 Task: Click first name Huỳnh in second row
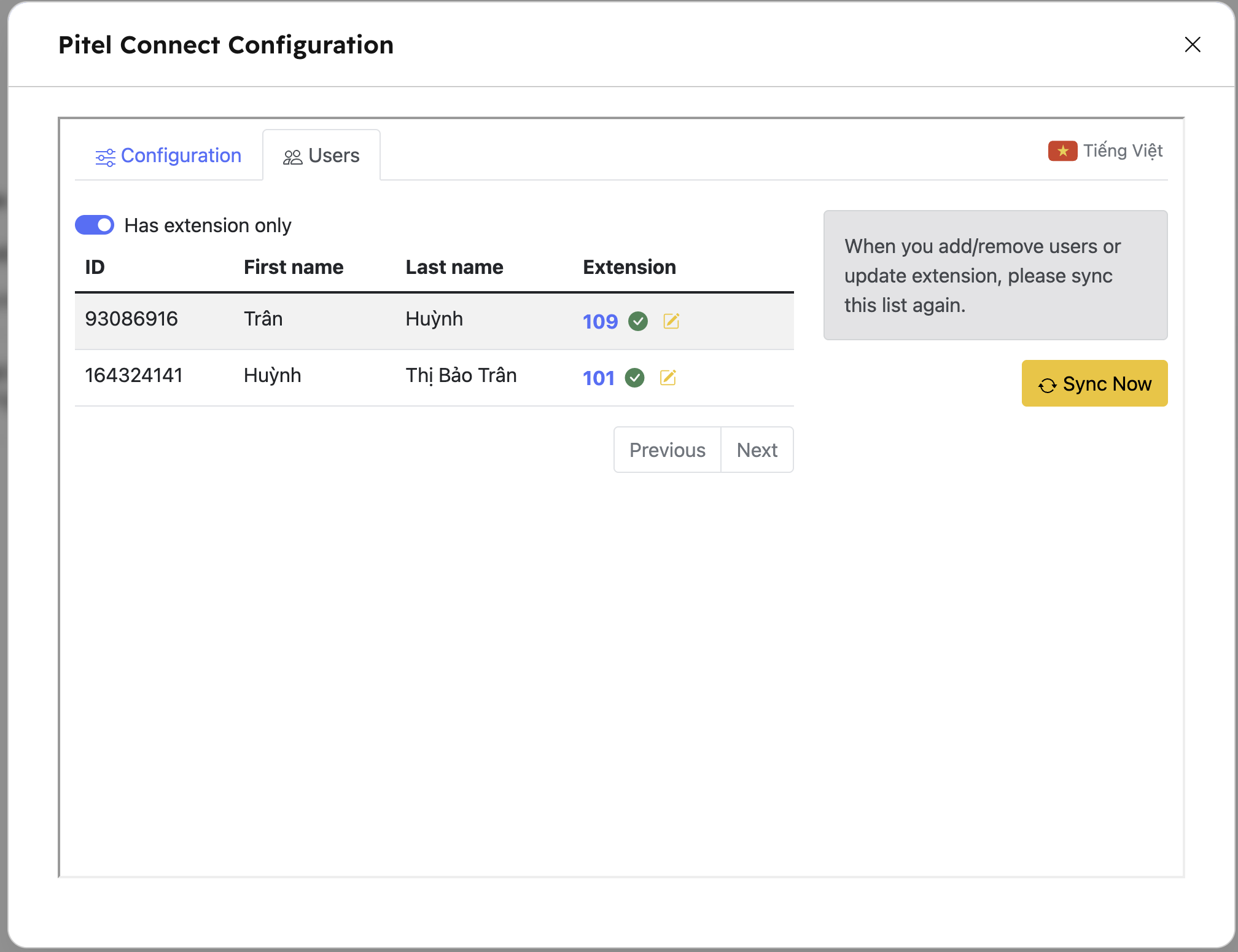click(x=273, y=375)
